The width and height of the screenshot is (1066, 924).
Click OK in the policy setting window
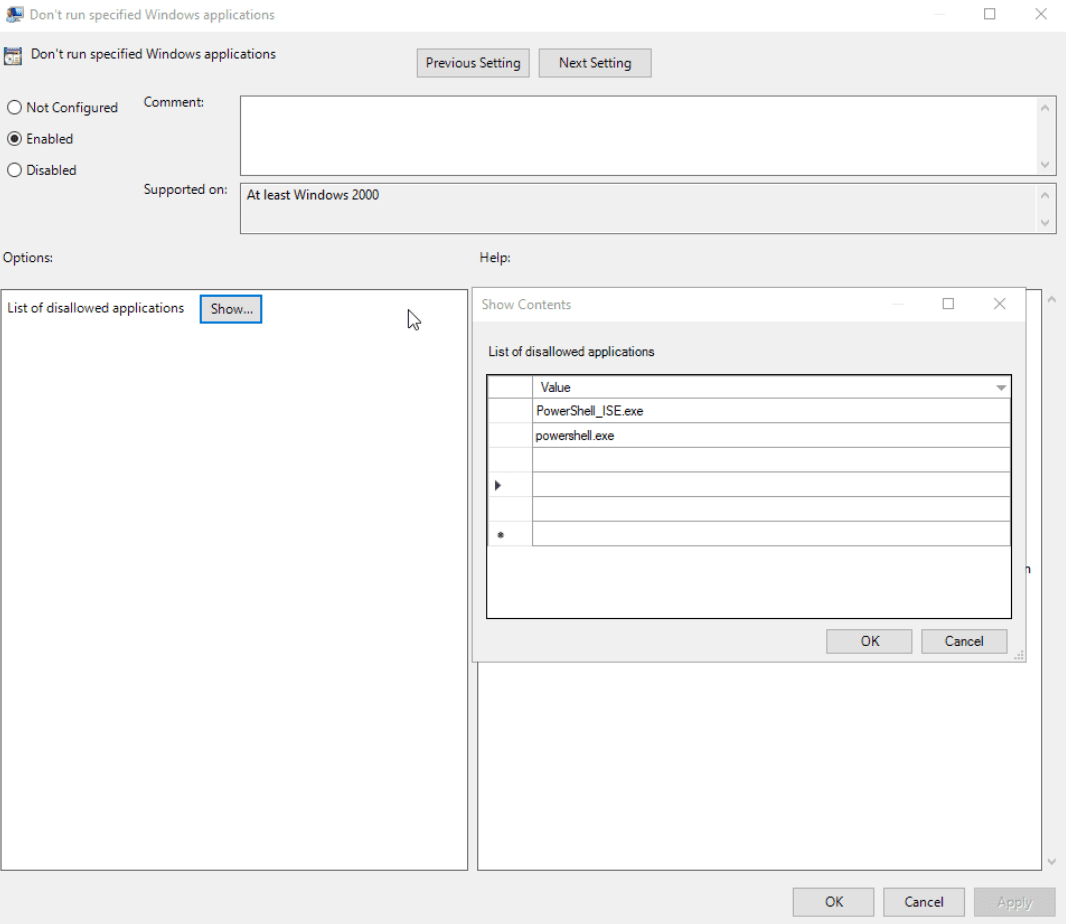point(833,902)
